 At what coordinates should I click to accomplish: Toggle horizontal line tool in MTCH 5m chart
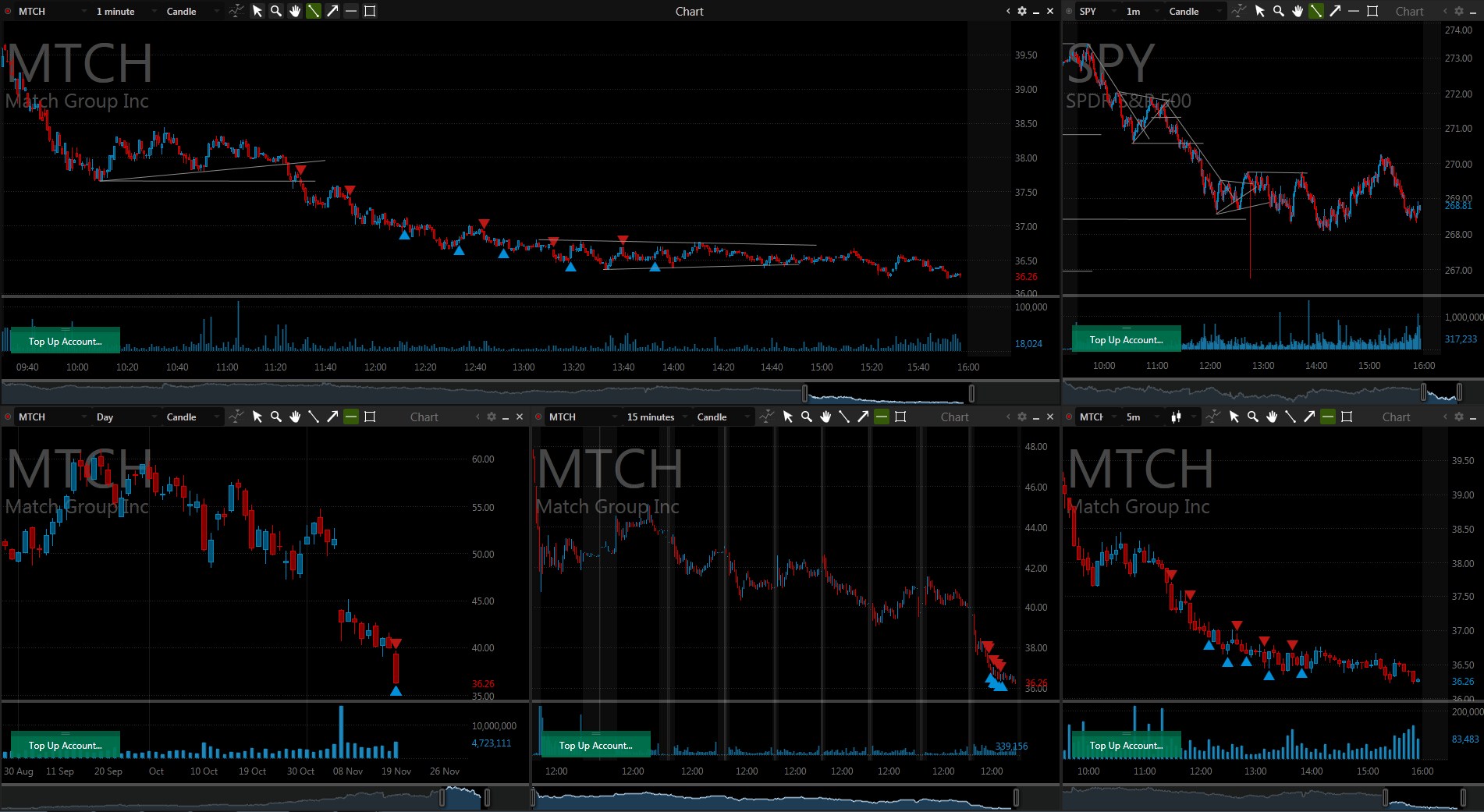tap(1328, 417)
